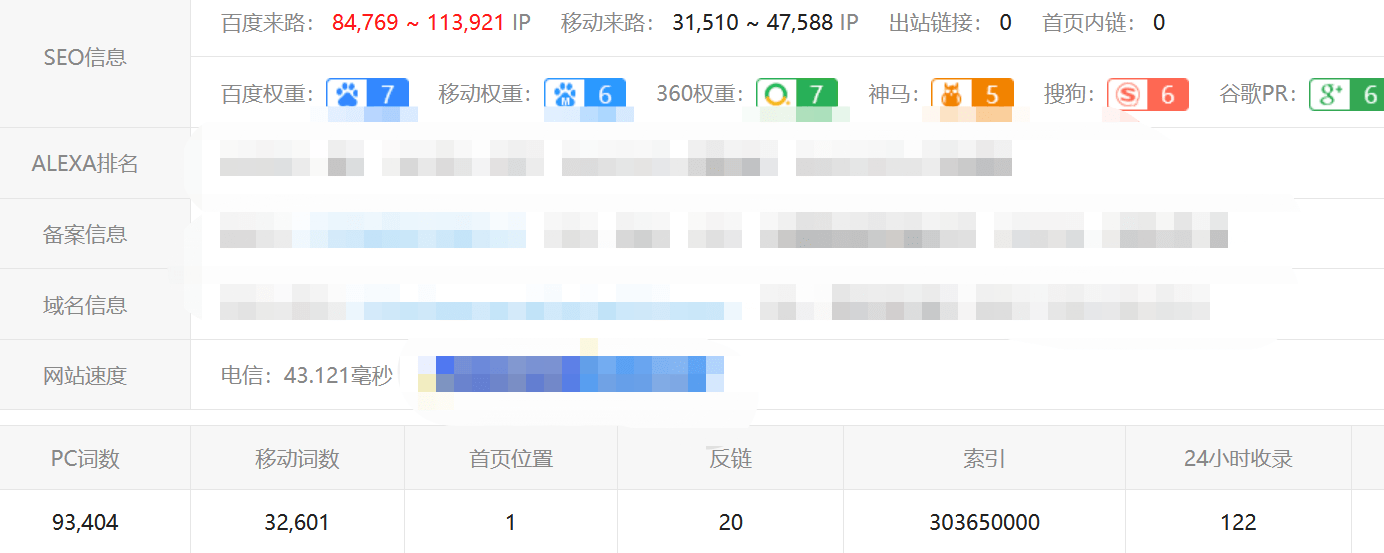The width and height of the screenshot is (1384, 553).
Task: Click the 反链 column header
Action: (730, 459)
